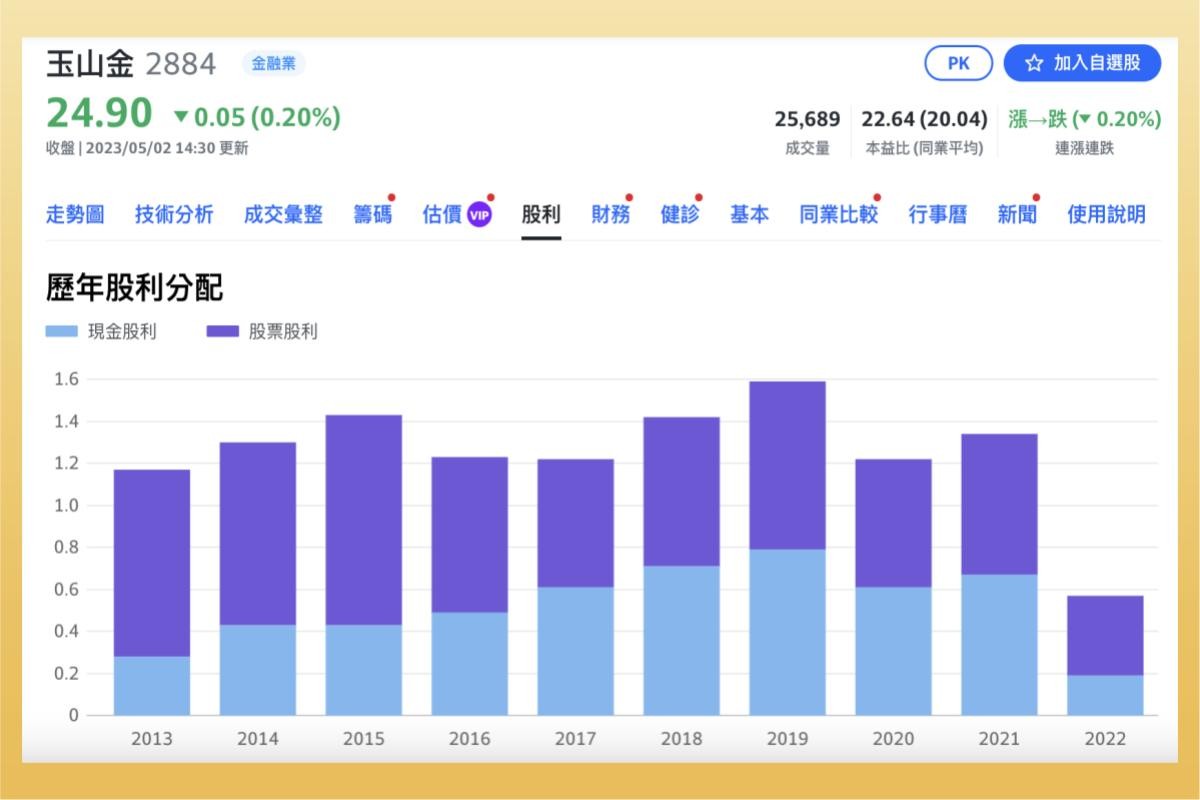Screen dimensions: 1200x800
Task: Click the VIP badge on 估價 tab
Action: pyautogui.click(x=479, y=213)
